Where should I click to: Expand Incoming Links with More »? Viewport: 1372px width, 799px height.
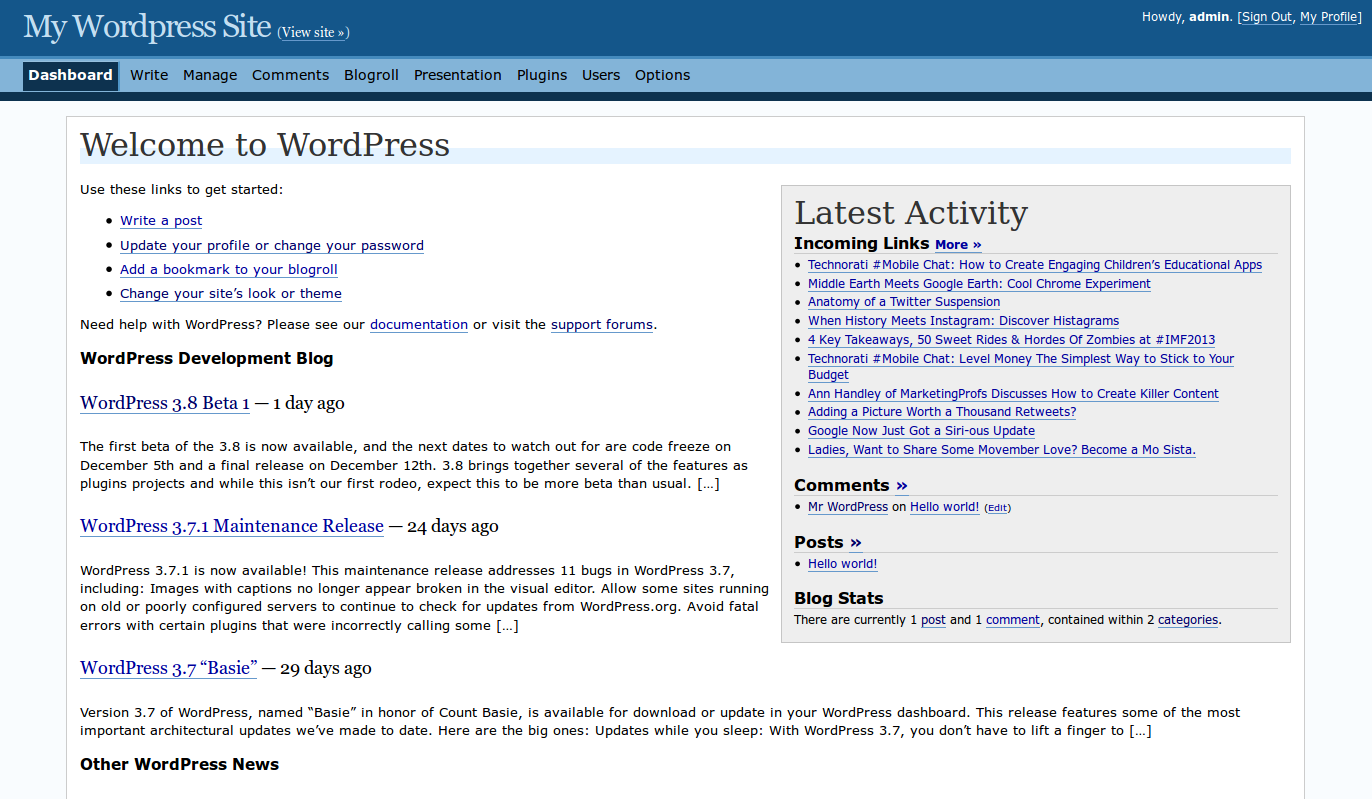click(x=958, y=244)
